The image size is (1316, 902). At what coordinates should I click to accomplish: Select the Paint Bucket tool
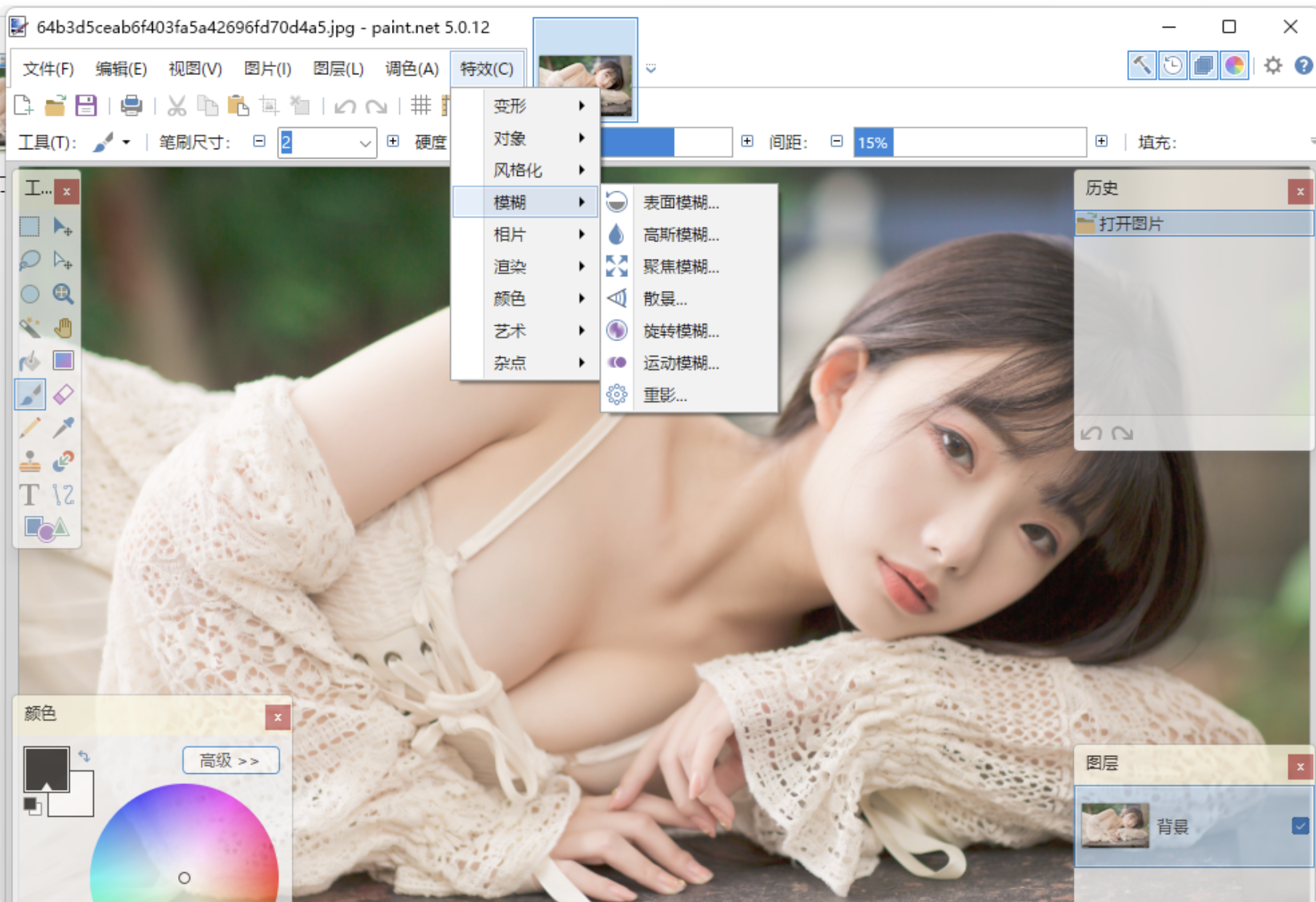[30, 360]
